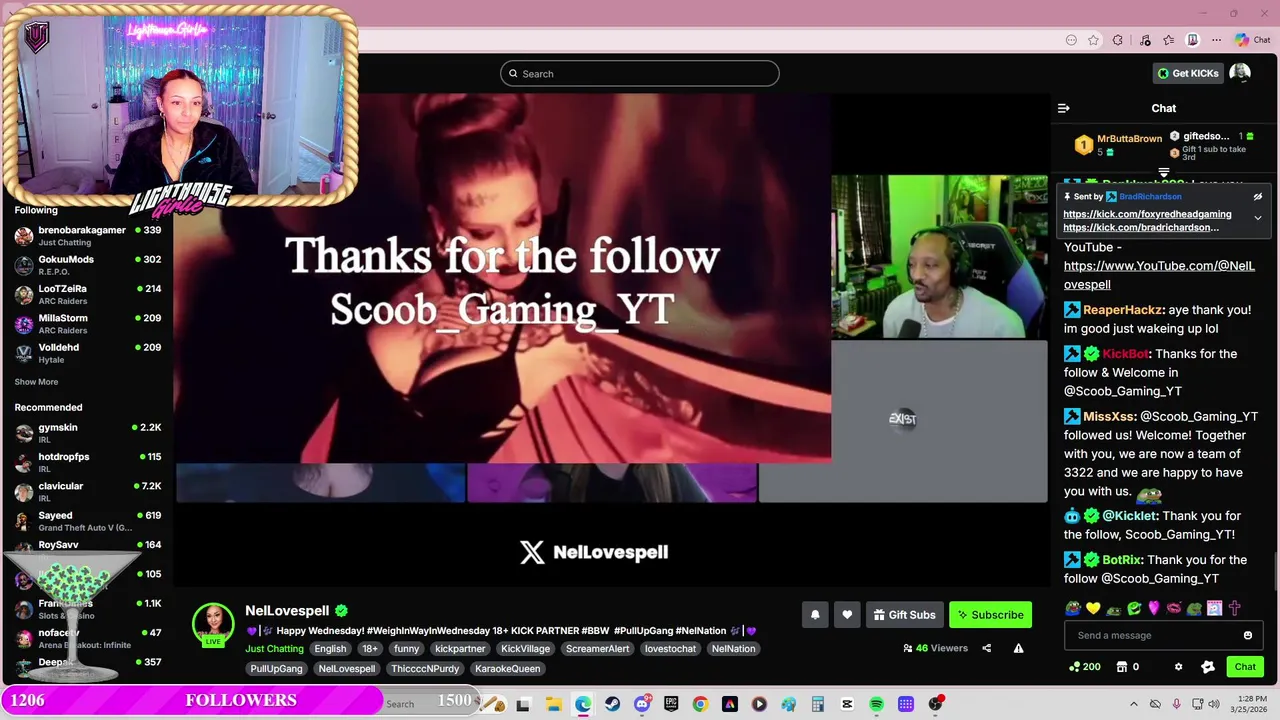The height and width of the screenshot is (720, 1280).
Task: Expand the gift leaderboard arrow
Action: (1164, 173)
